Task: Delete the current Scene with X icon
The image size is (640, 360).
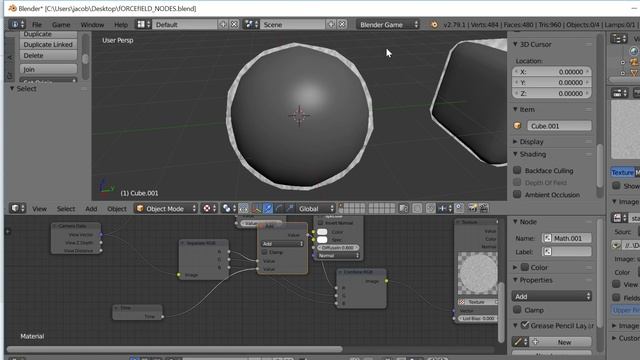Action: point(342,24)
